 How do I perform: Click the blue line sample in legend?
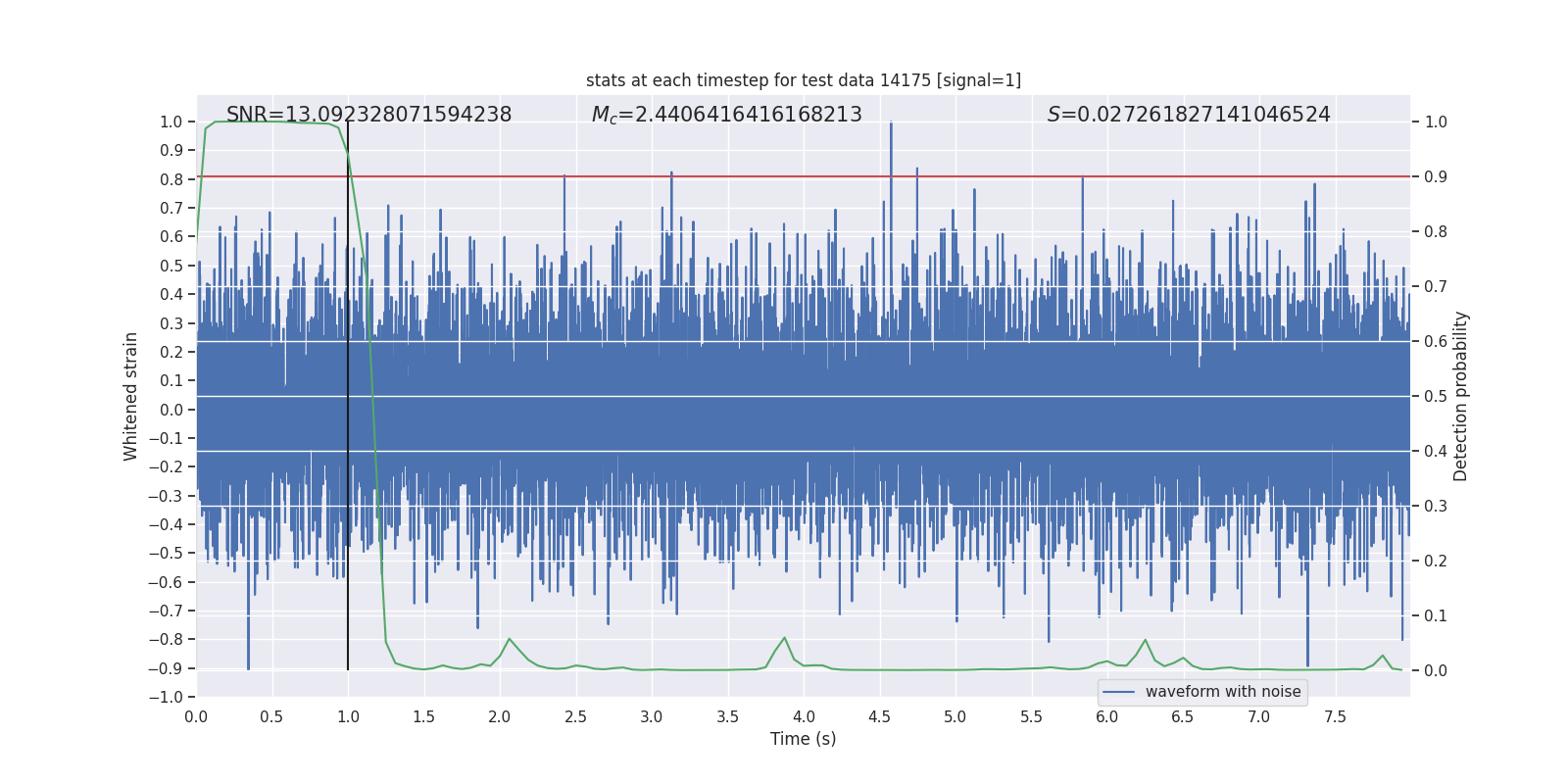[x=1119, y=692]
